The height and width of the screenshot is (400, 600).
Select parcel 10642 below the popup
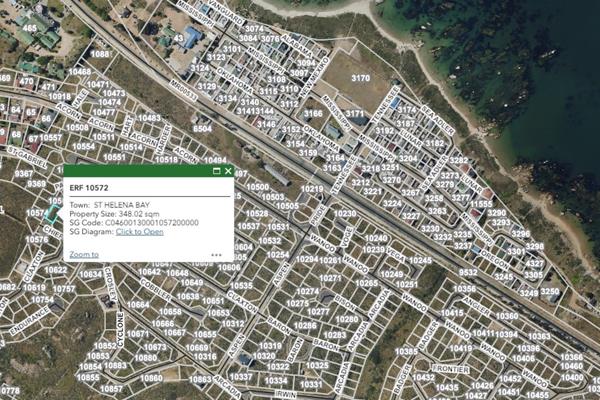tap(150, 271)
